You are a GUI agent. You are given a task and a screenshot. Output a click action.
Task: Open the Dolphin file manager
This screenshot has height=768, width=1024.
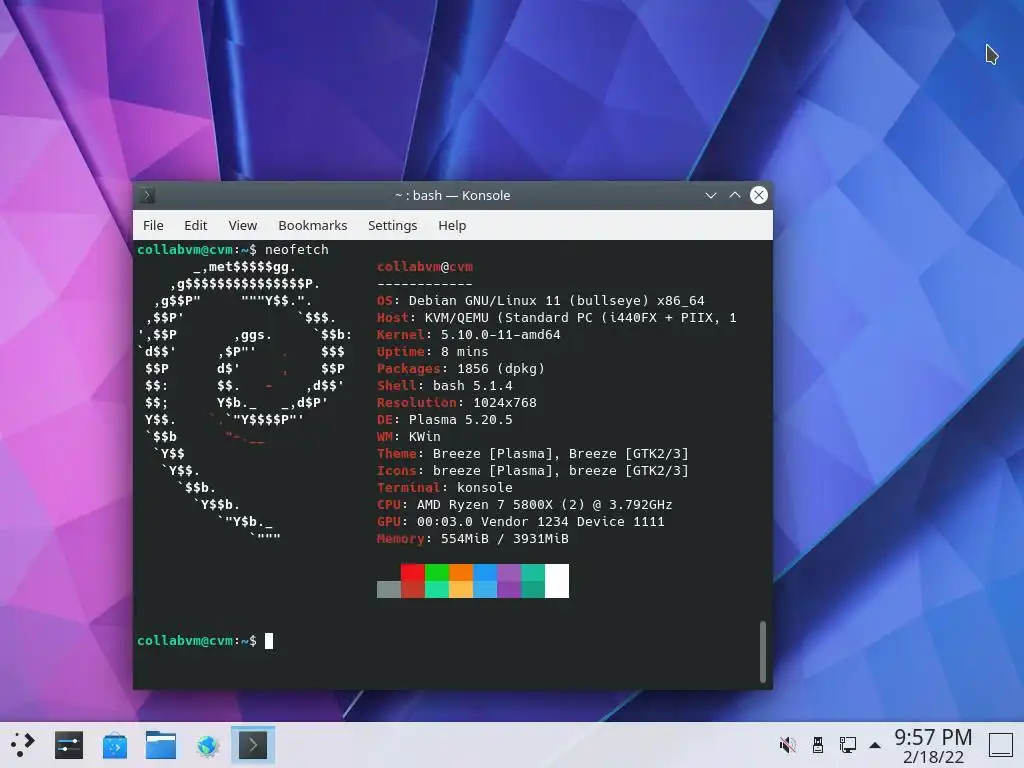pos(161,744)
